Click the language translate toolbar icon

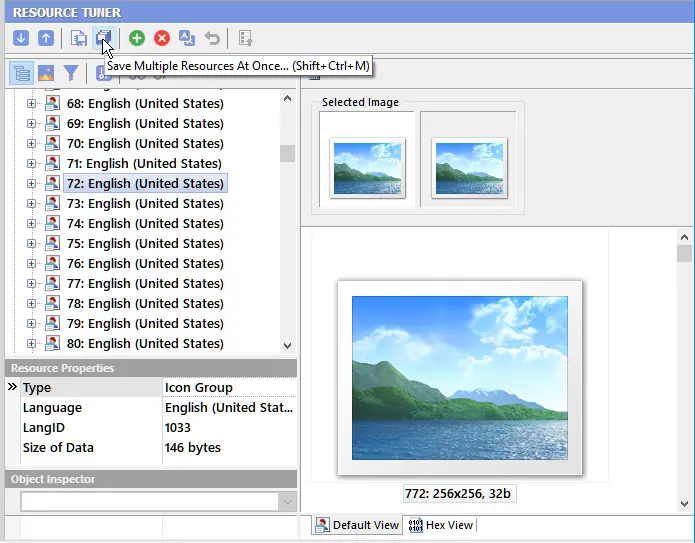coord(187,38)
